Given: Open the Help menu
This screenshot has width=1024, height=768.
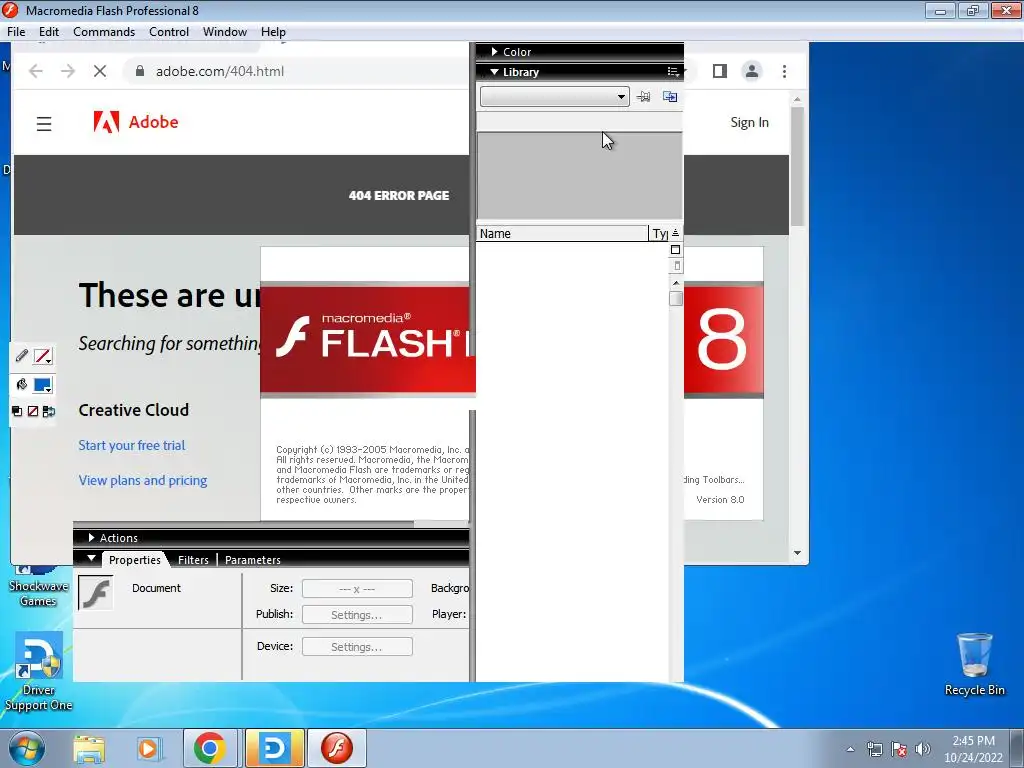Looking at the screenshot, I should 273,31.
